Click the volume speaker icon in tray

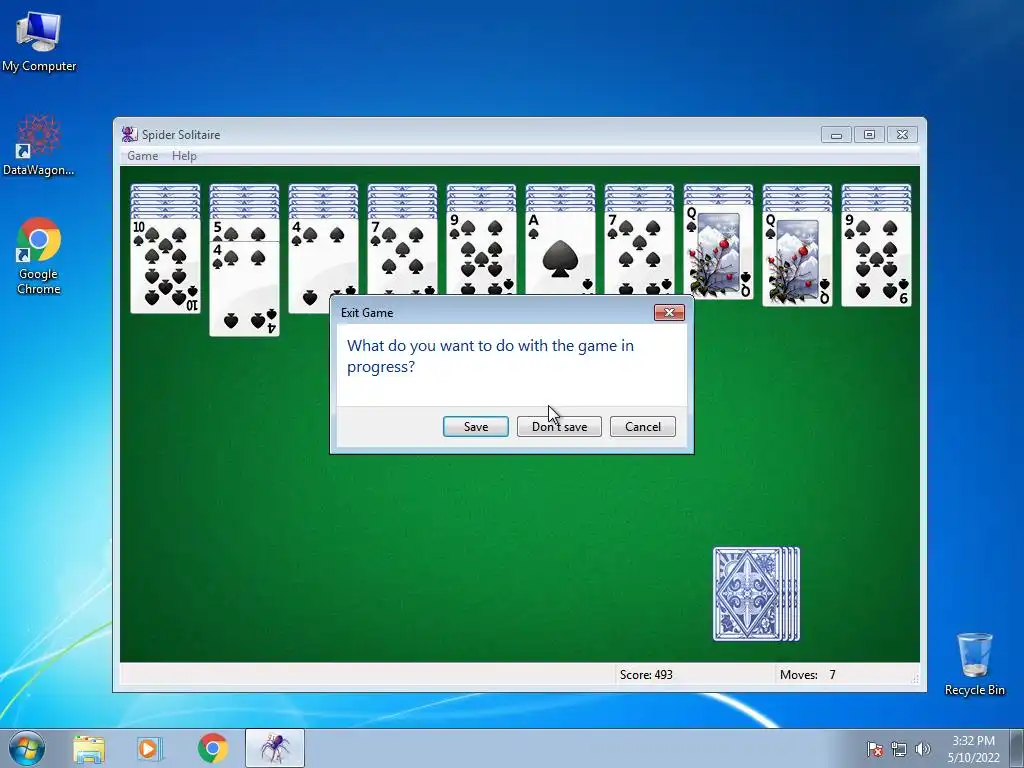pos(923,749)
